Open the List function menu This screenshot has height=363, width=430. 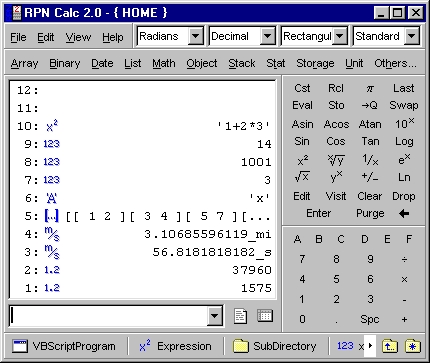133,63
